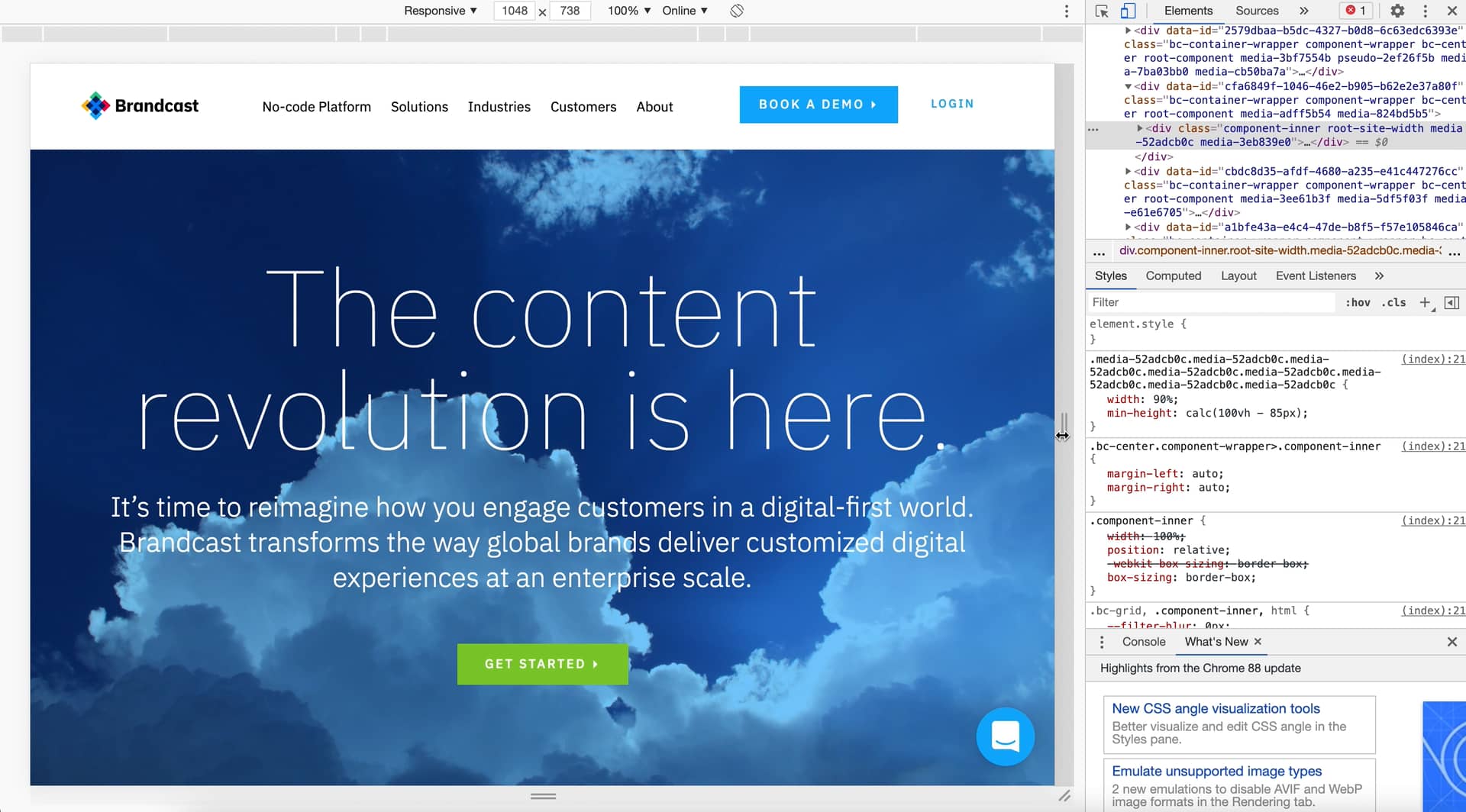The image size is (1466, 812).
Task: Click the ellipsis beside the selected DOM node
Action: click(x=1093, y=130)
